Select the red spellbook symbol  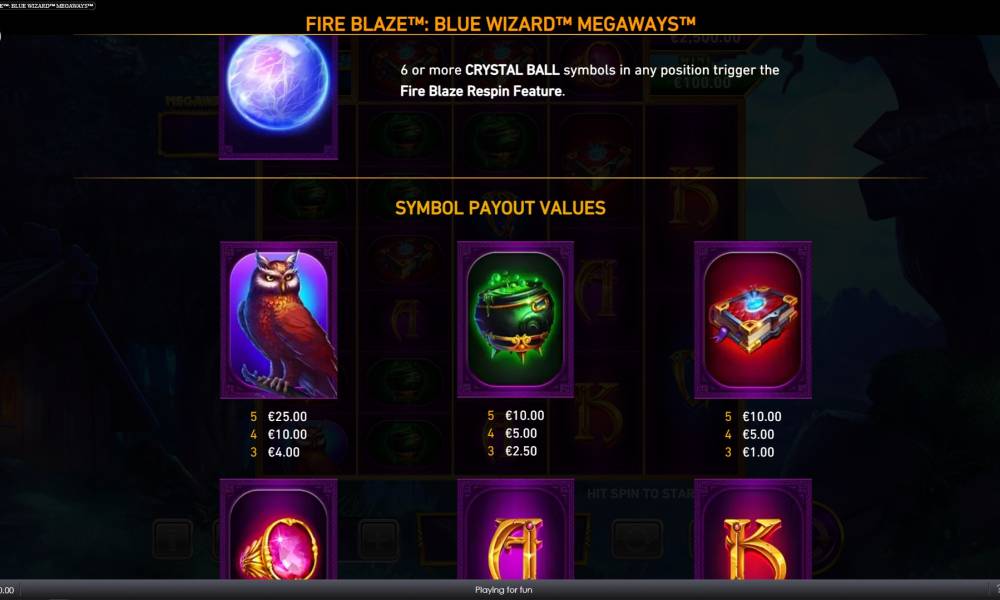coord(753,319)
